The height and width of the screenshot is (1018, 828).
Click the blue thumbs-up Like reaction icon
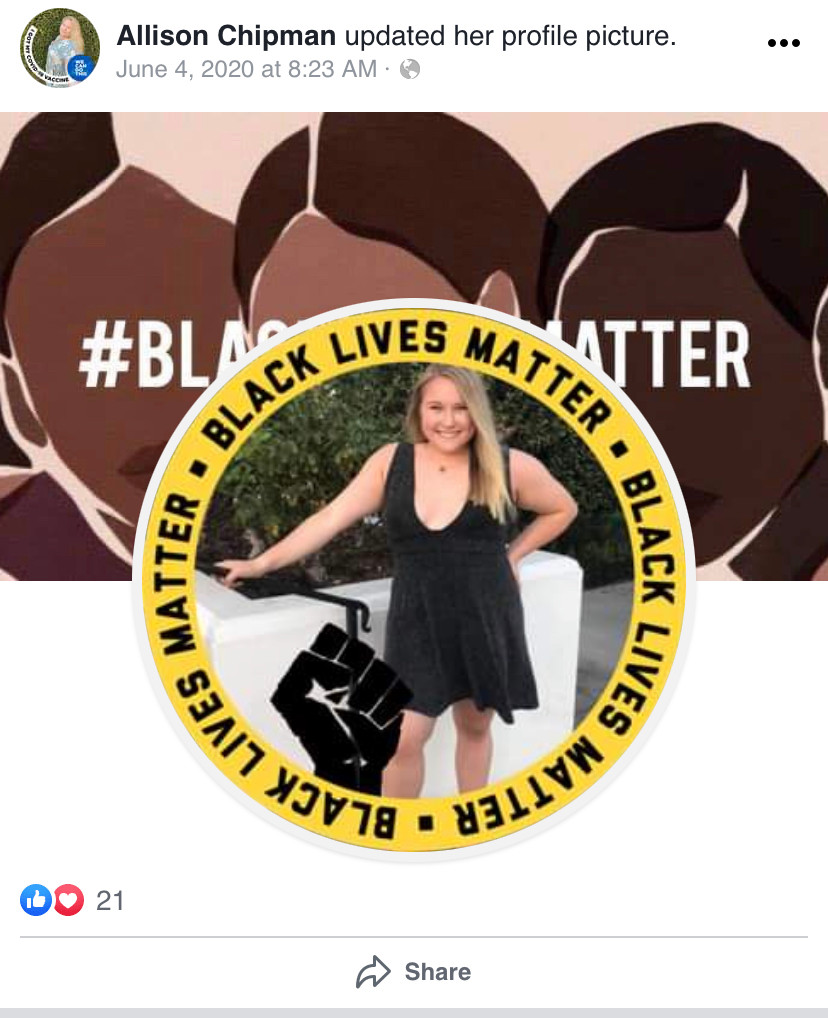[36, 900]
